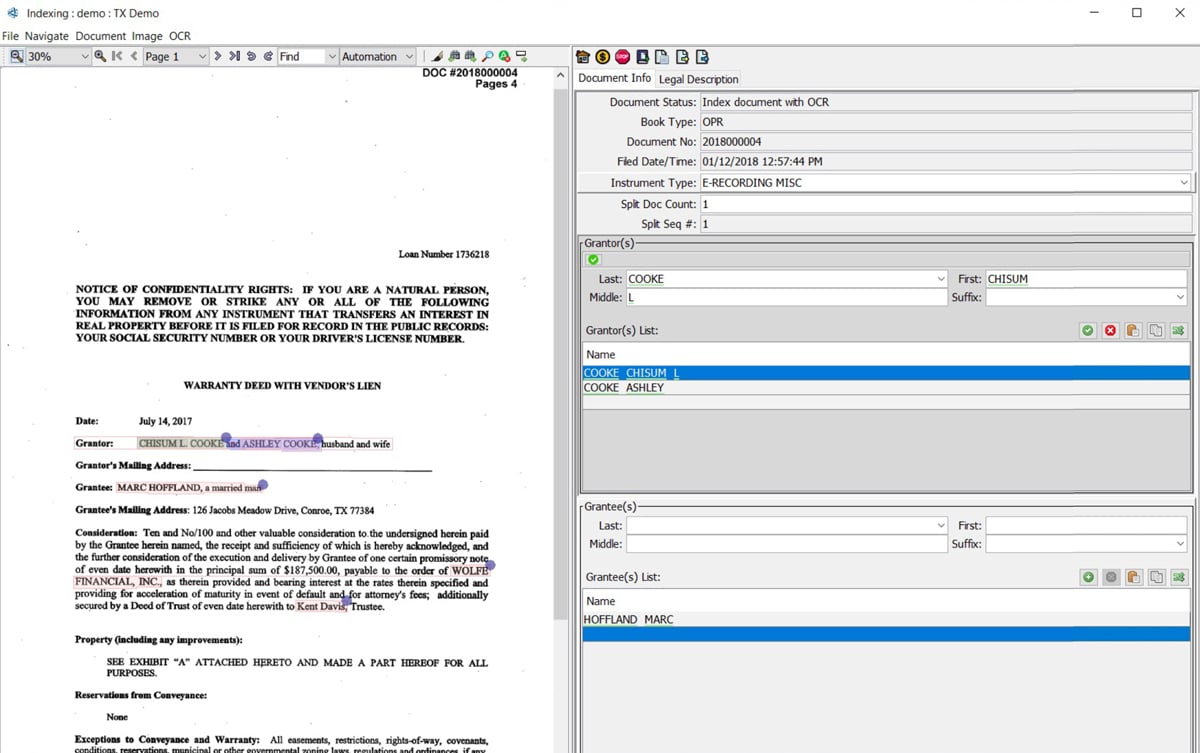
Task: Rotate the image counterclockwise
Action: (x=251, y=57)
